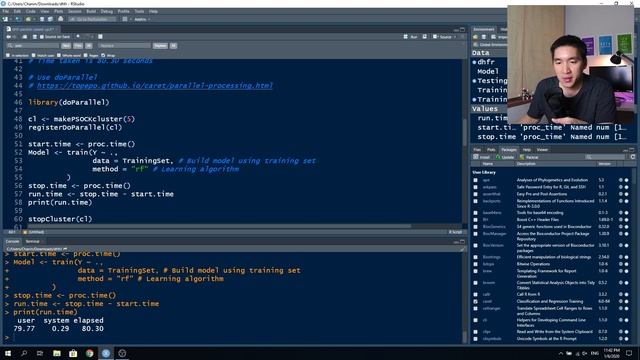Click the Replace text field

(x=124, y=46)
